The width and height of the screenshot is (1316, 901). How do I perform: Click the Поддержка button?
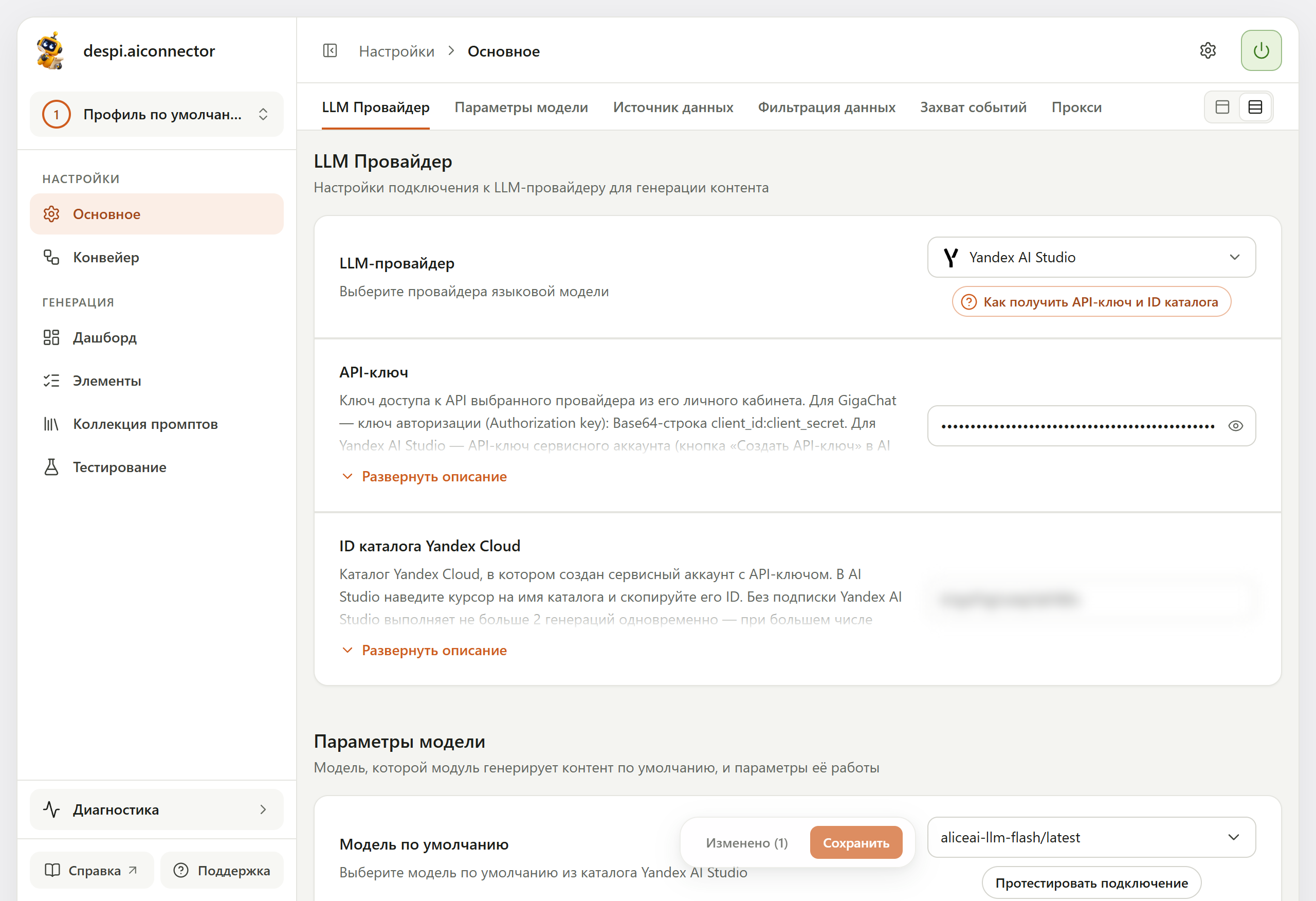pyautogui.click(x=222, y=870)
